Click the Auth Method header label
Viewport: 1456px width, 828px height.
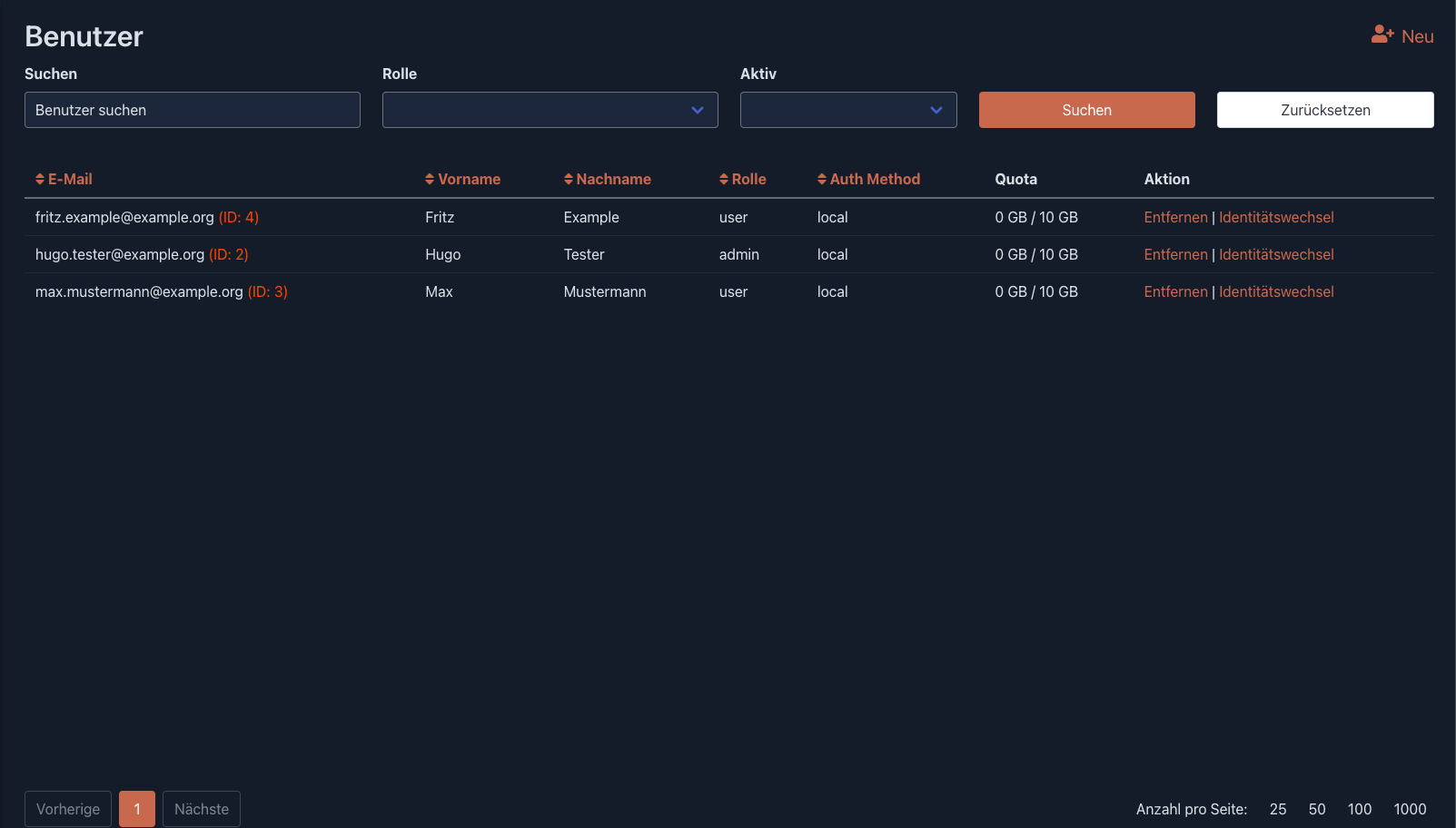coord(875,180)
